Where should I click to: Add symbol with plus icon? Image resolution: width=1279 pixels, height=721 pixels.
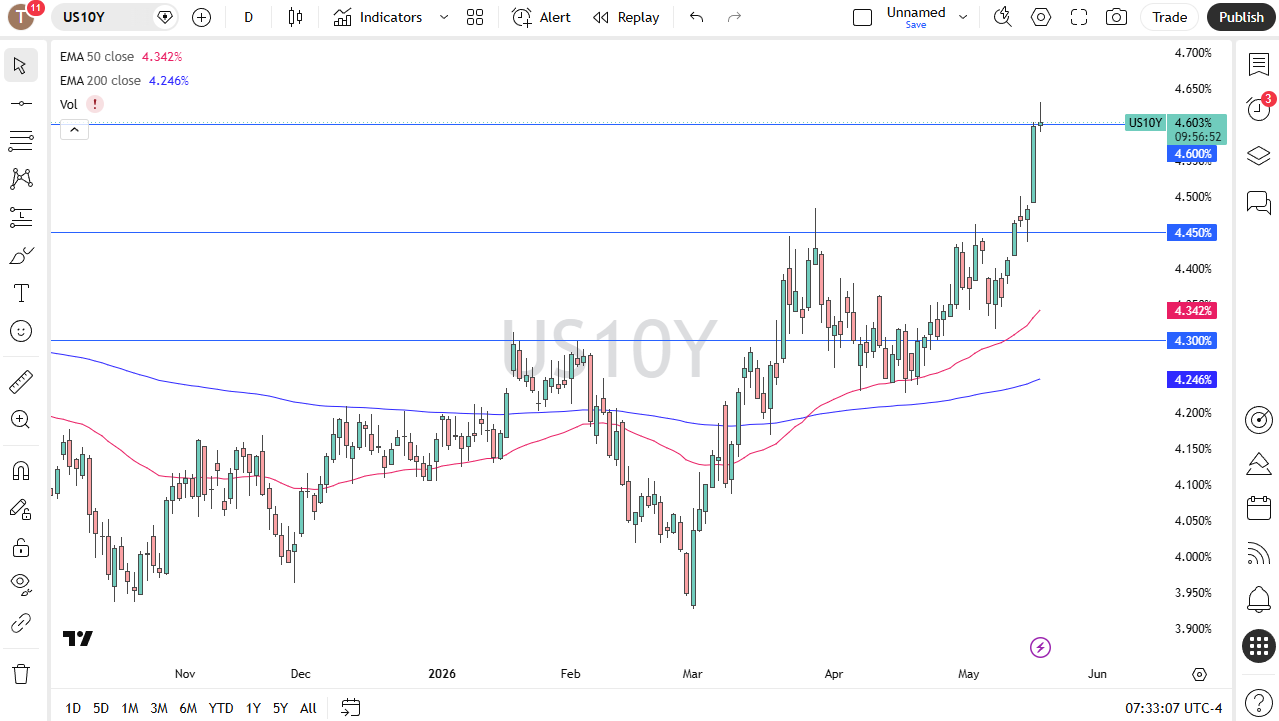point(201,17)
